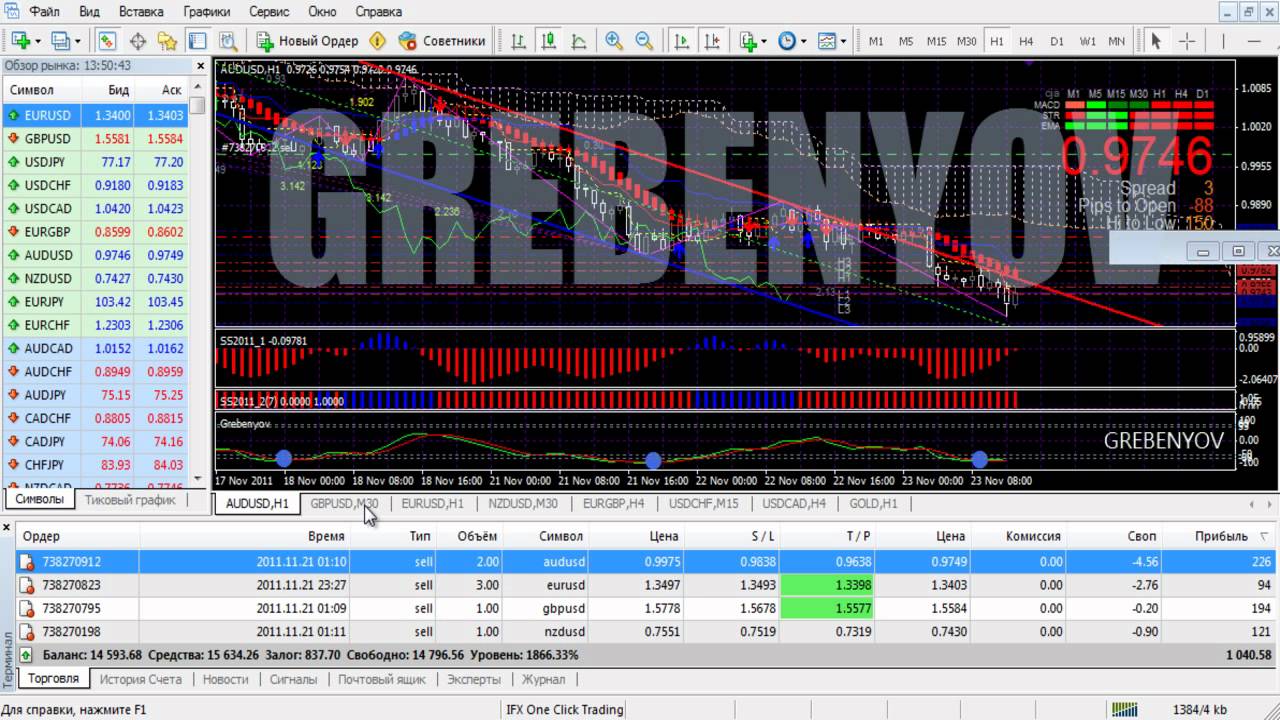Viewport: 1280px width, 720px height.
Task: Click the connection status bars icon
Action: (x=1124, y=709)
